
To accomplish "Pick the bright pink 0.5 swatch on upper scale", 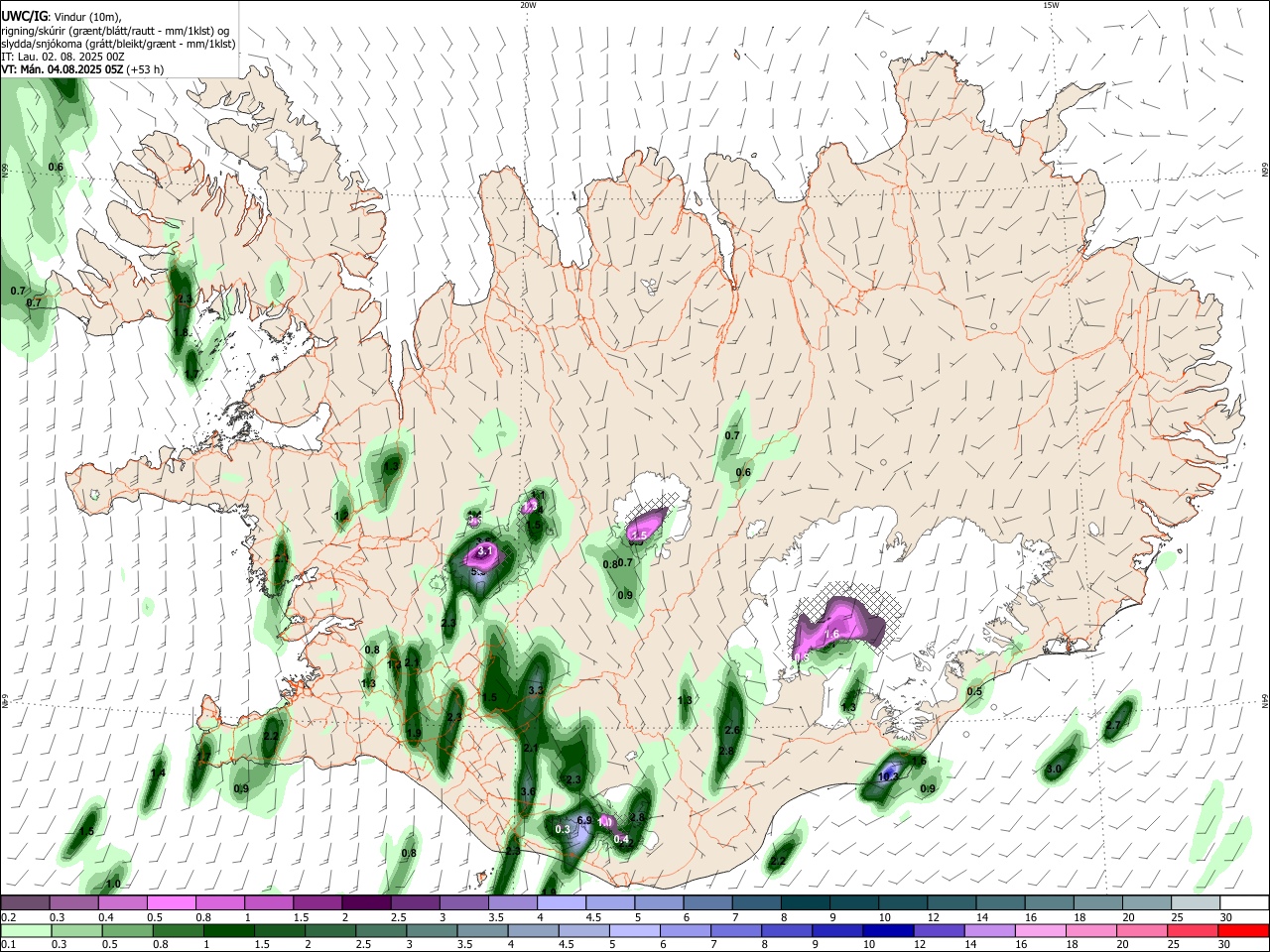I will [x=171, y=902].
